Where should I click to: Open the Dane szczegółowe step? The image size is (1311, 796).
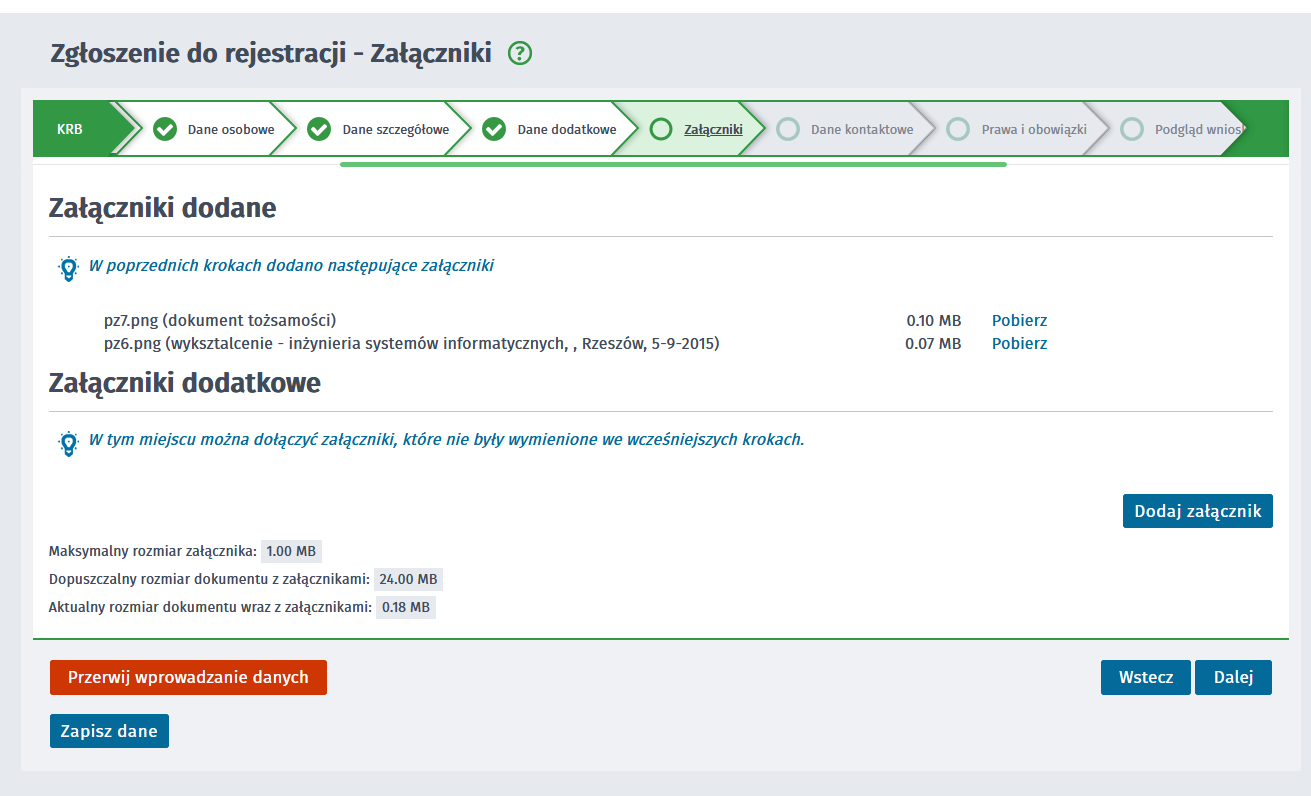396,129
